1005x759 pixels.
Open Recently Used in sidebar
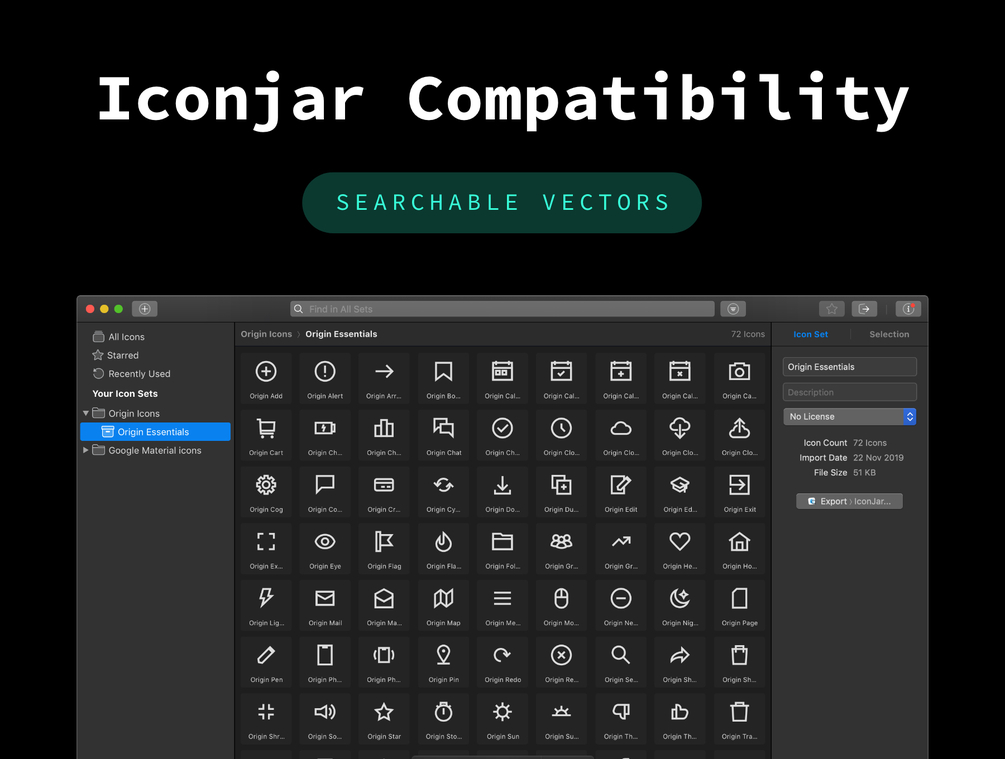[x=155, y=374]
